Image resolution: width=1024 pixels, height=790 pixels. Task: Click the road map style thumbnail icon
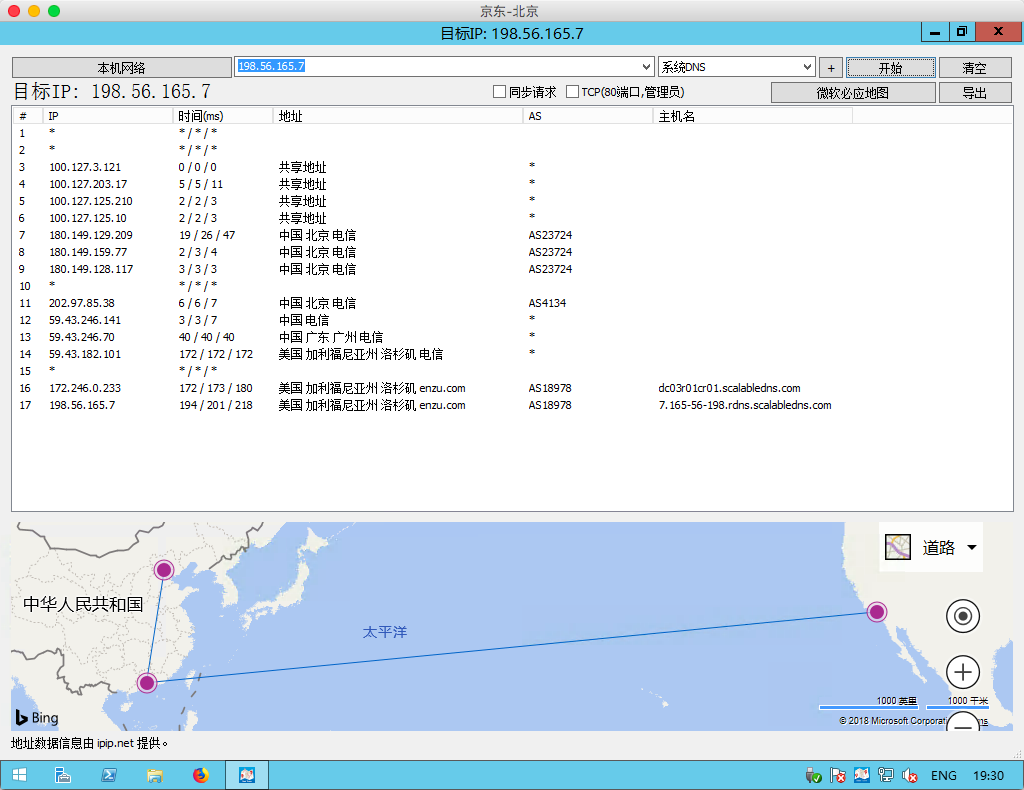click(897, 547)
